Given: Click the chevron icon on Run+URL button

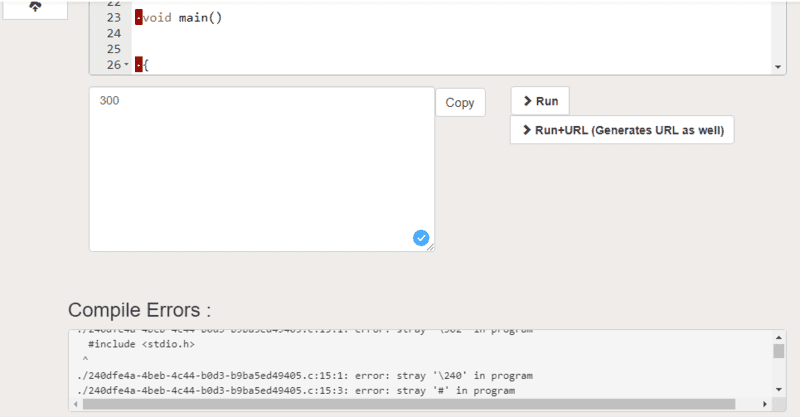Looking at the screenshot, I should [x=526, y=130].
